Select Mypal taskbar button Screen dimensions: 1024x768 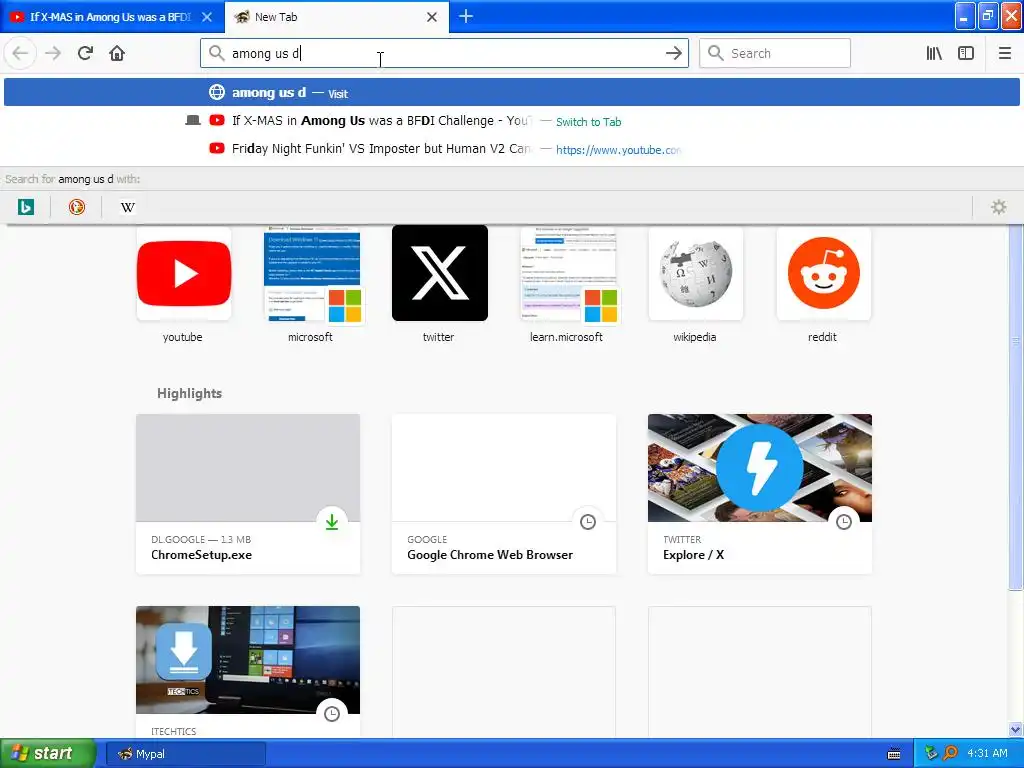tap(185, 754)
